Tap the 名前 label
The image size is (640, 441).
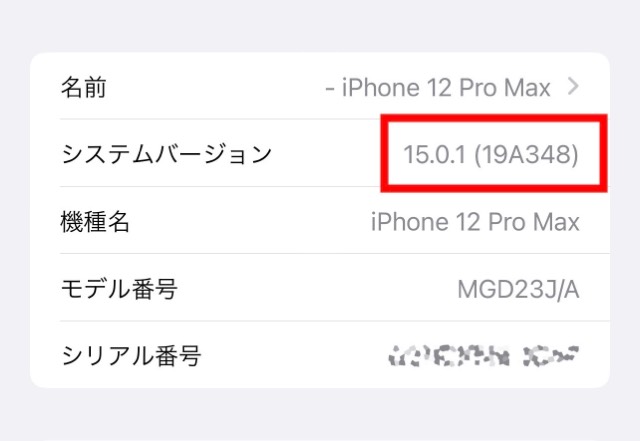[x=84, y=87]
